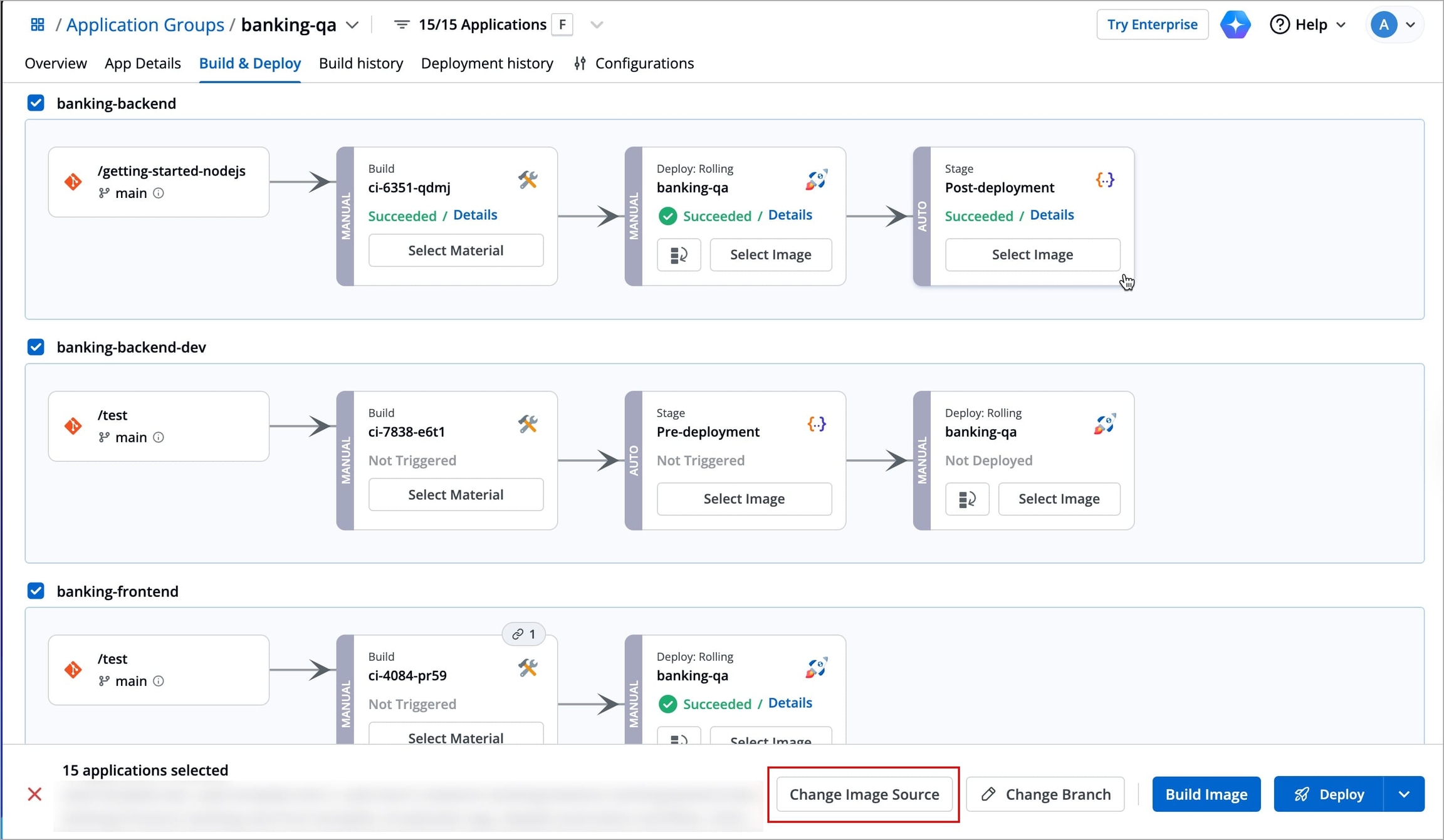The height and width of the screenshot is (840, 1444).
Task: Click the blue AI sparkle icon
Action: pyautogui.click(x=1235, y=24)
